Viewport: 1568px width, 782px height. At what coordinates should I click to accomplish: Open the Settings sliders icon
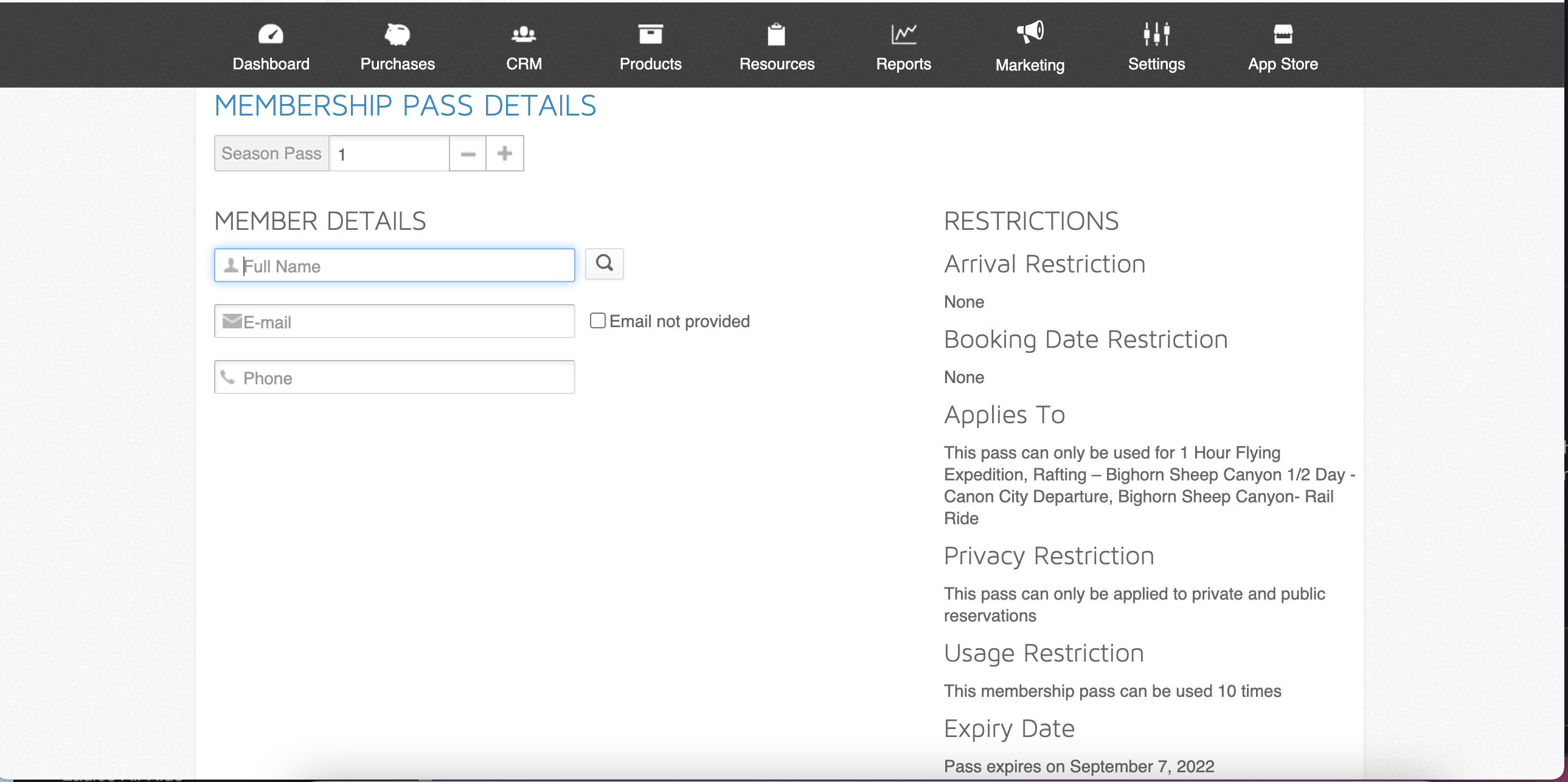pos(1156,34)
